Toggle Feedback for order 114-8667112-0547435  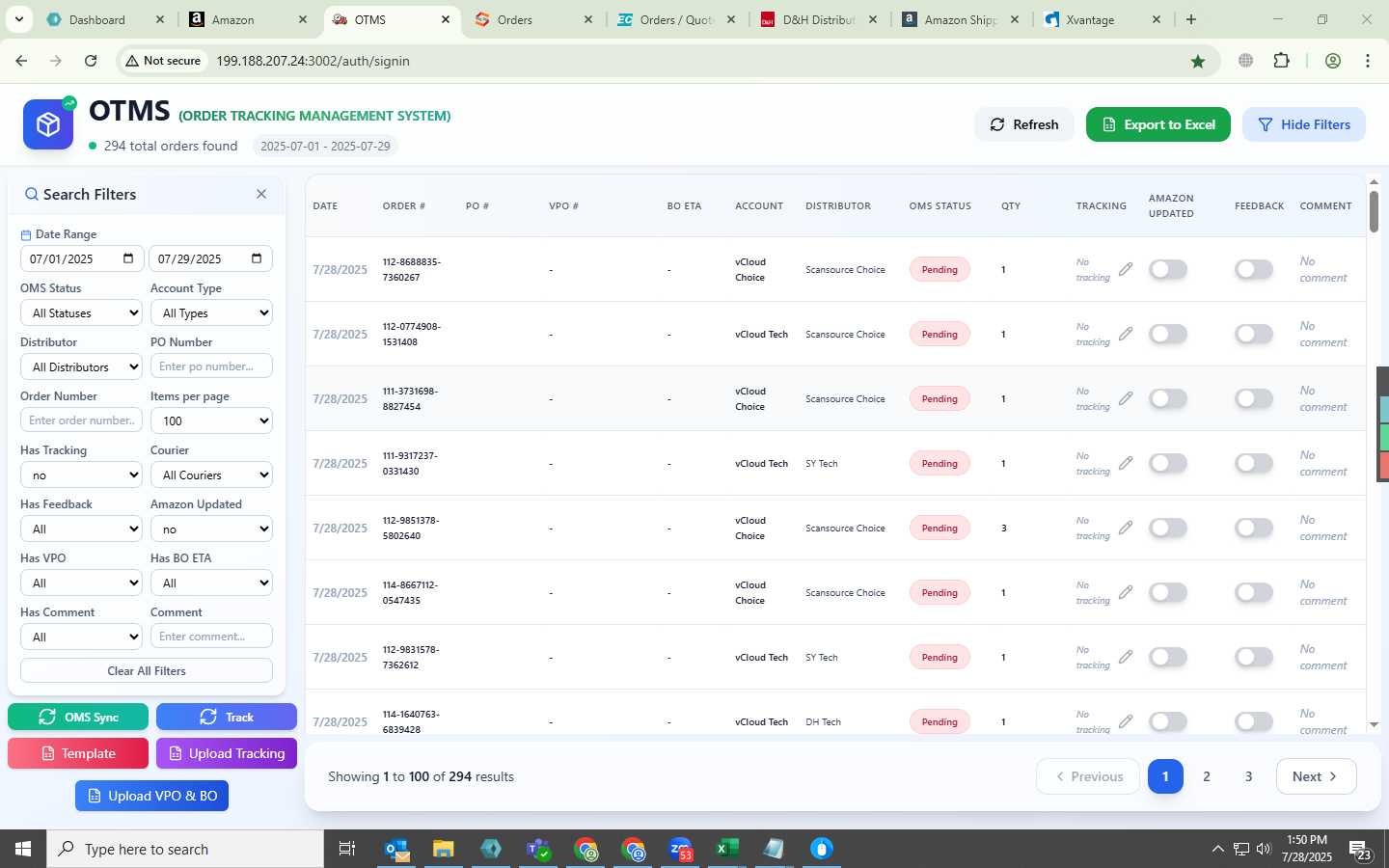click(1254, 592)
